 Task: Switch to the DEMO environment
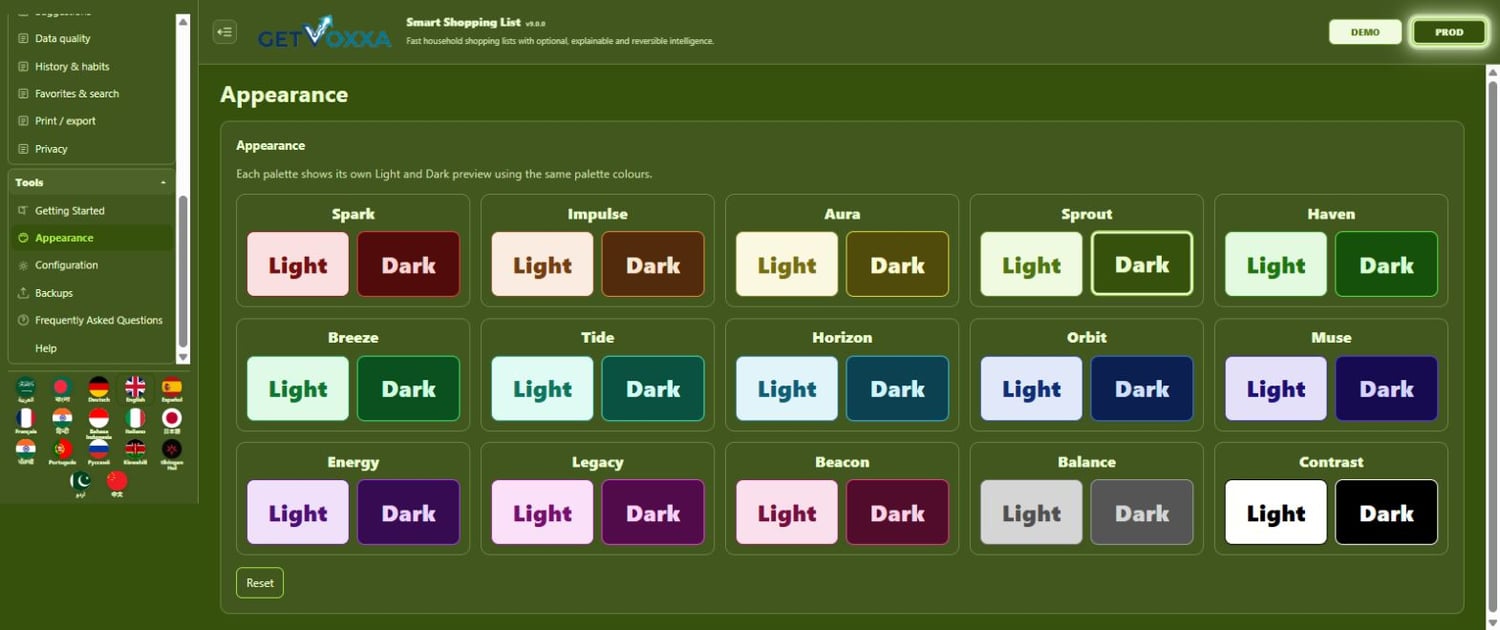pos(1365,32)
